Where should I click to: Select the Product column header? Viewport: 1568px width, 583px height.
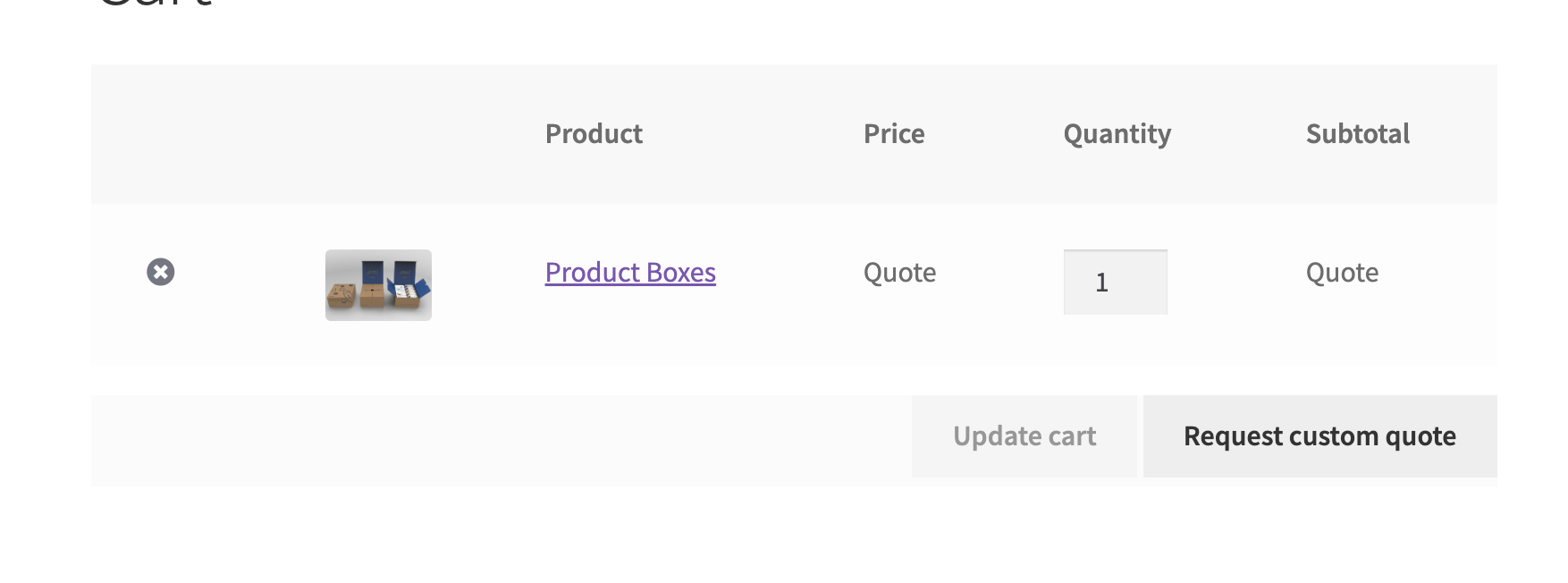(x=594, y=134)
